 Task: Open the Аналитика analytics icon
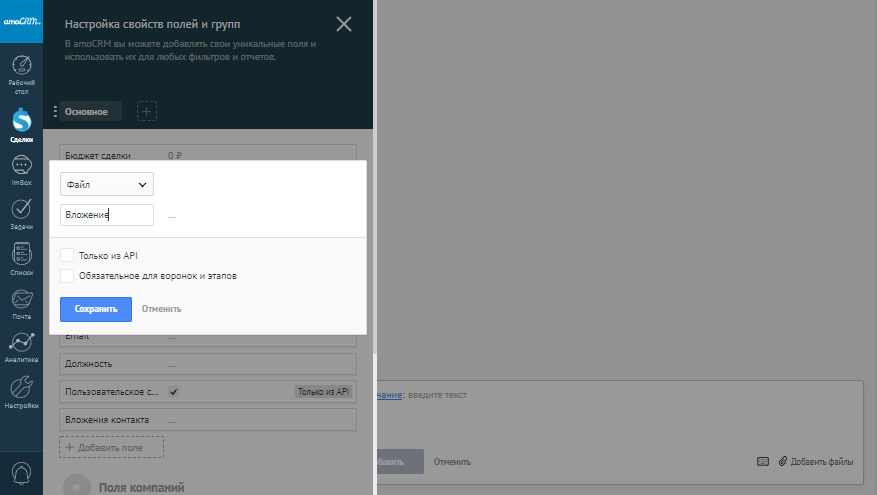(21, 343)
